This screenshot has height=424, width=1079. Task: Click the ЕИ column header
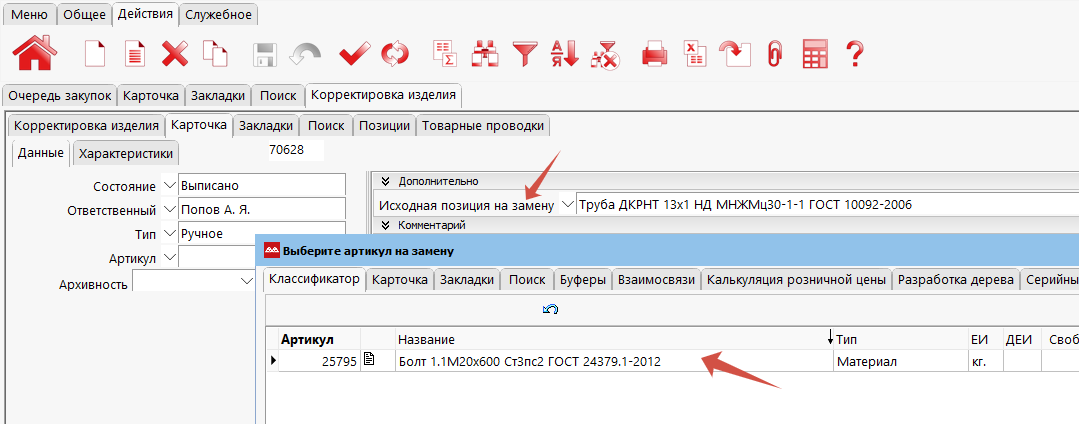(x=985, y=339)
